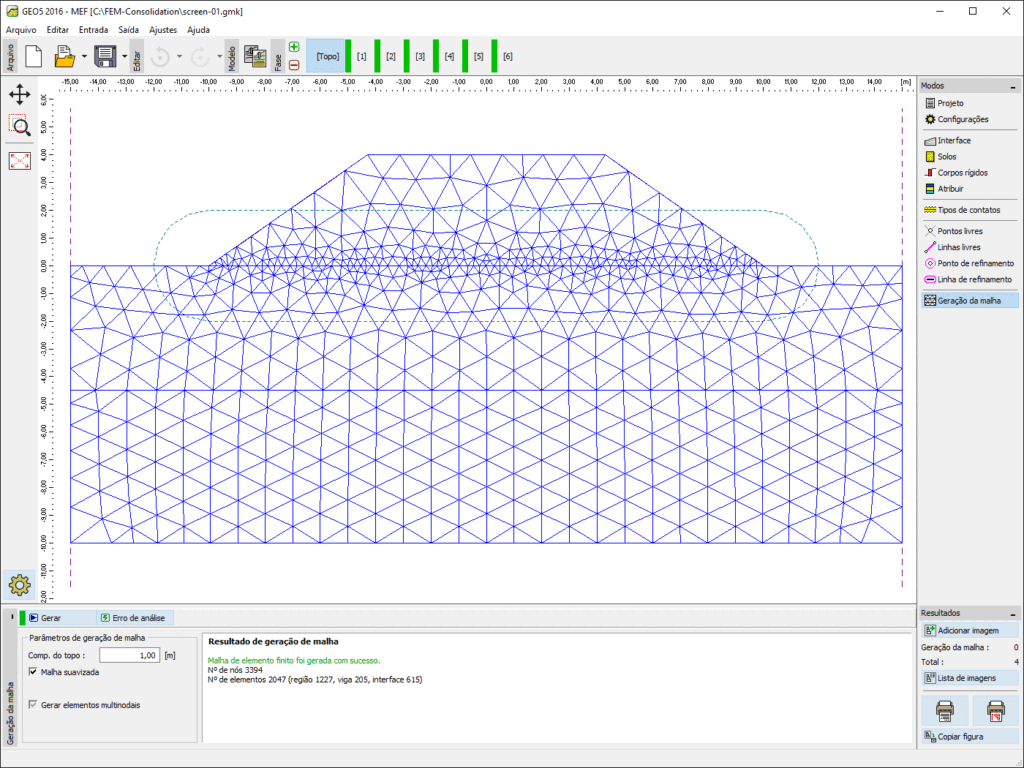Click the fit-to-window view icon
This screenshot has height=768, width=1024.
coord(20,161)
